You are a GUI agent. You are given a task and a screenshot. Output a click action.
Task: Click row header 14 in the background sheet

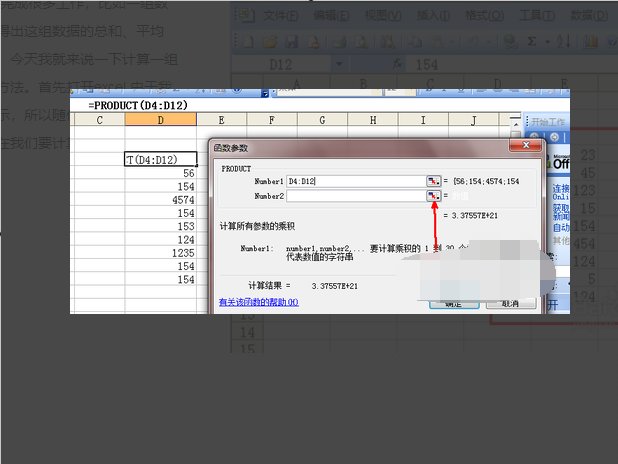pos(247,332)
